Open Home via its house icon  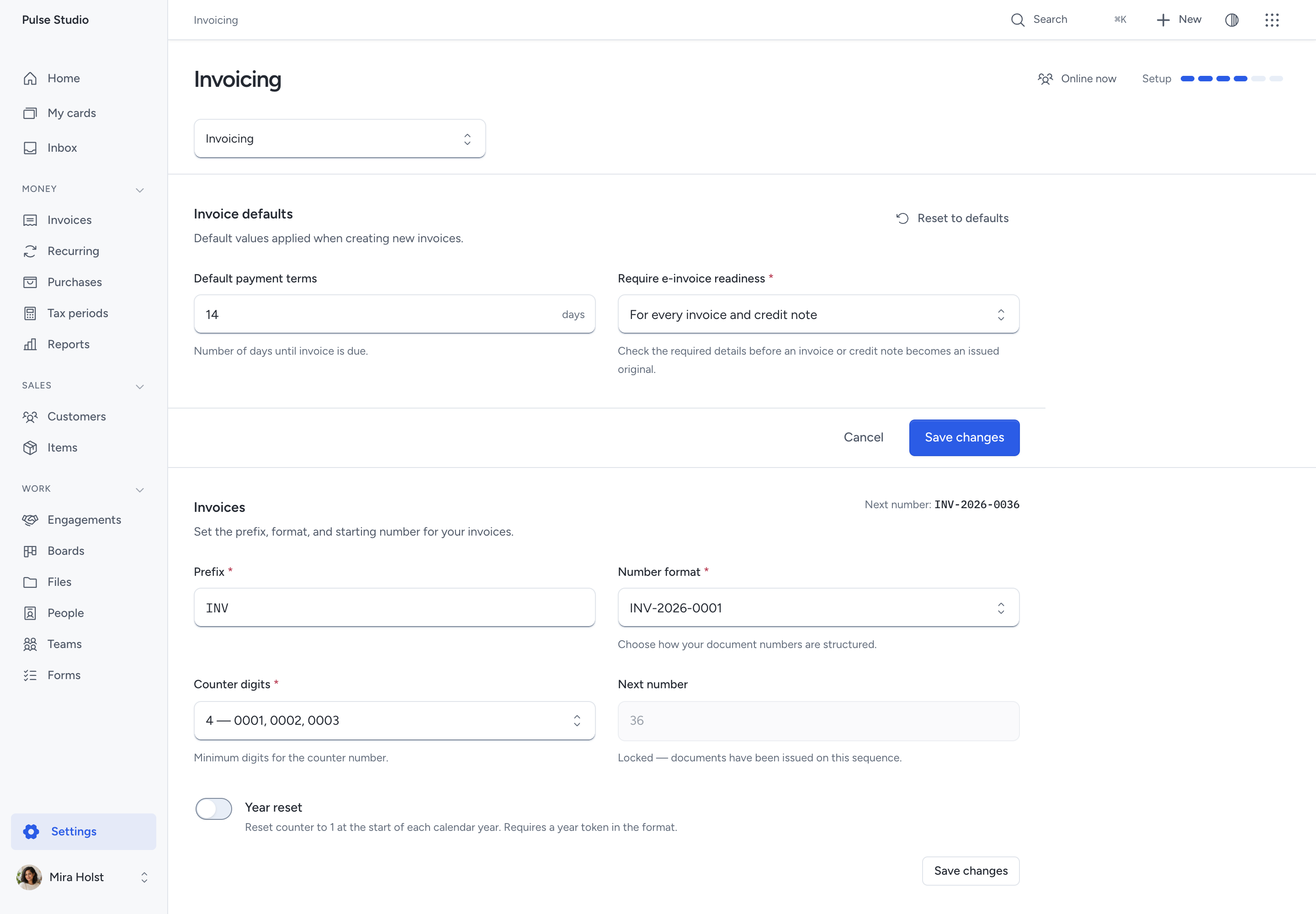click(30, 79)
